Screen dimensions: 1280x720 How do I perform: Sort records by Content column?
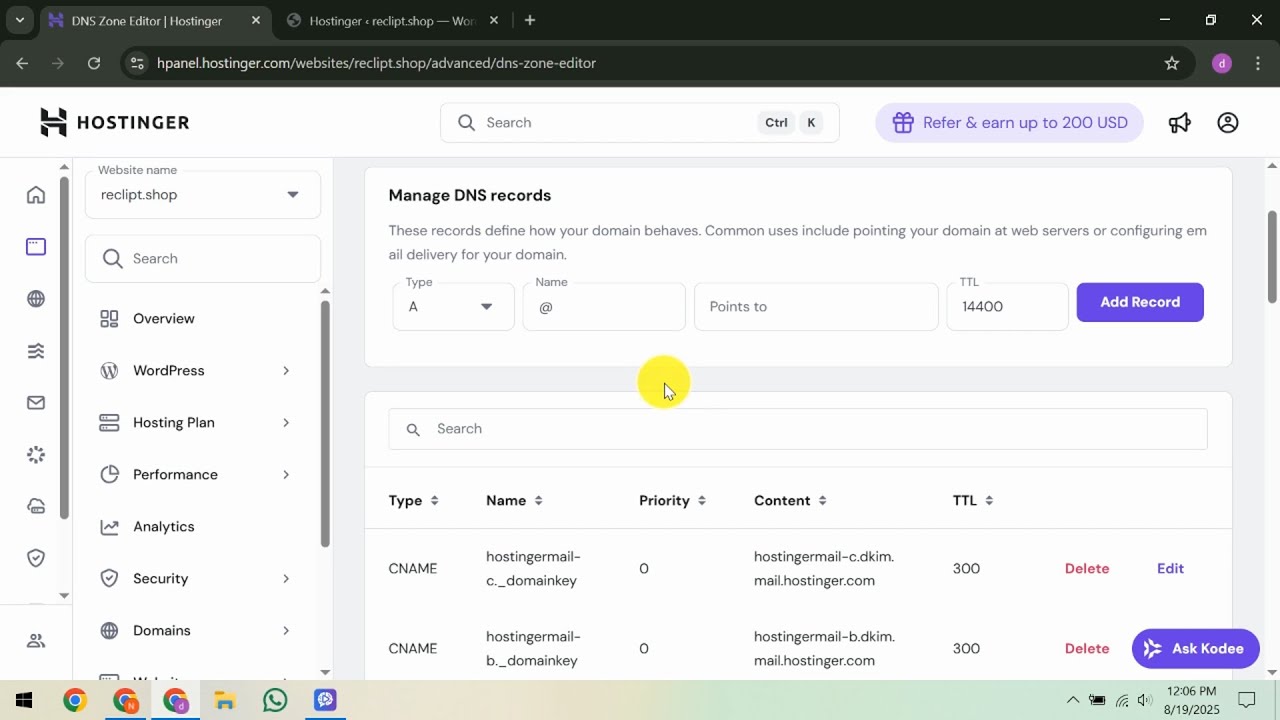click(x=791, y=500)
